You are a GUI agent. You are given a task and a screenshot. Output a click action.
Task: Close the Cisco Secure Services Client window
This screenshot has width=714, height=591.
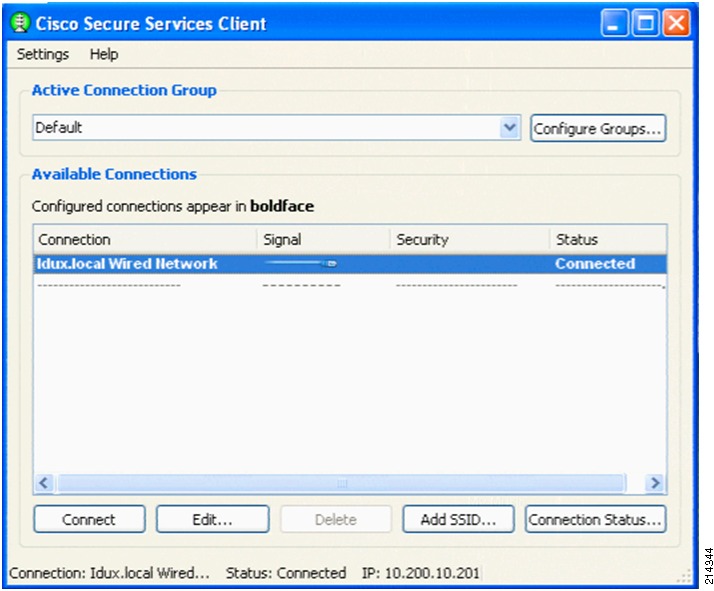[676, 23]
